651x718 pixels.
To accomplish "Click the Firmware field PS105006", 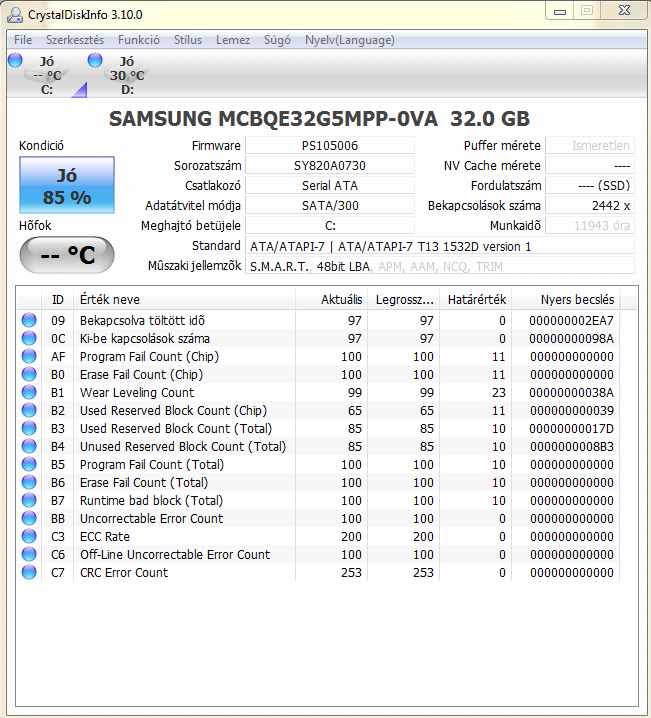I will (x=330, y=146).
